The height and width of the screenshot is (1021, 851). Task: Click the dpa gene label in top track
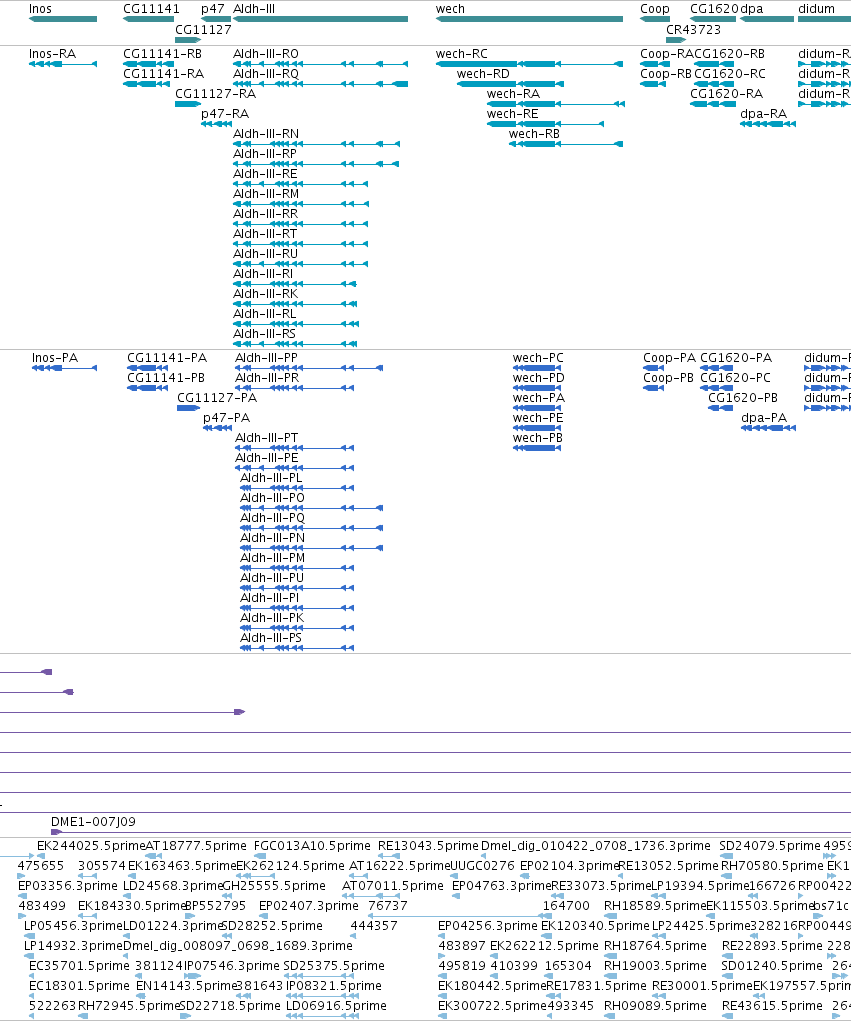tap(751, 8)
